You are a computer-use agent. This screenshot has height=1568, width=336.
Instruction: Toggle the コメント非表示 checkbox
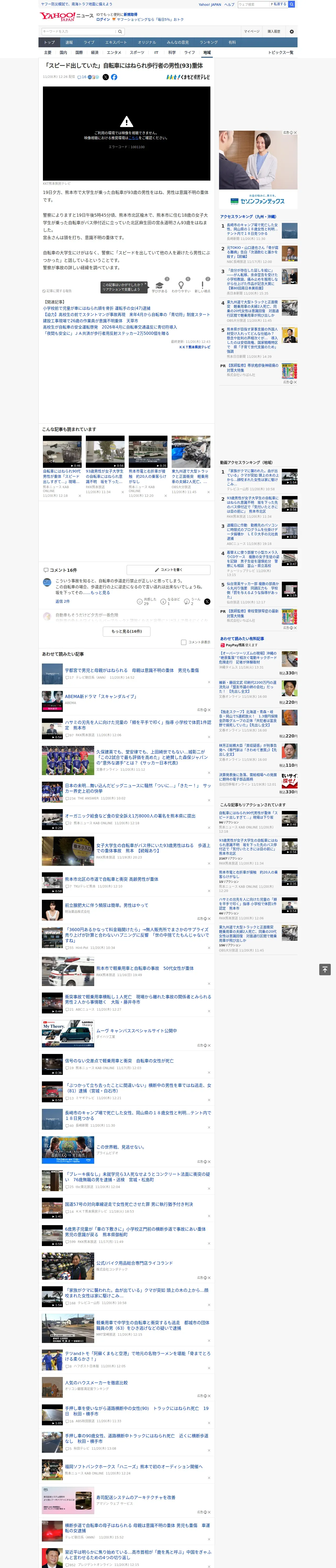pyautogui.click(x=183, y=642)
